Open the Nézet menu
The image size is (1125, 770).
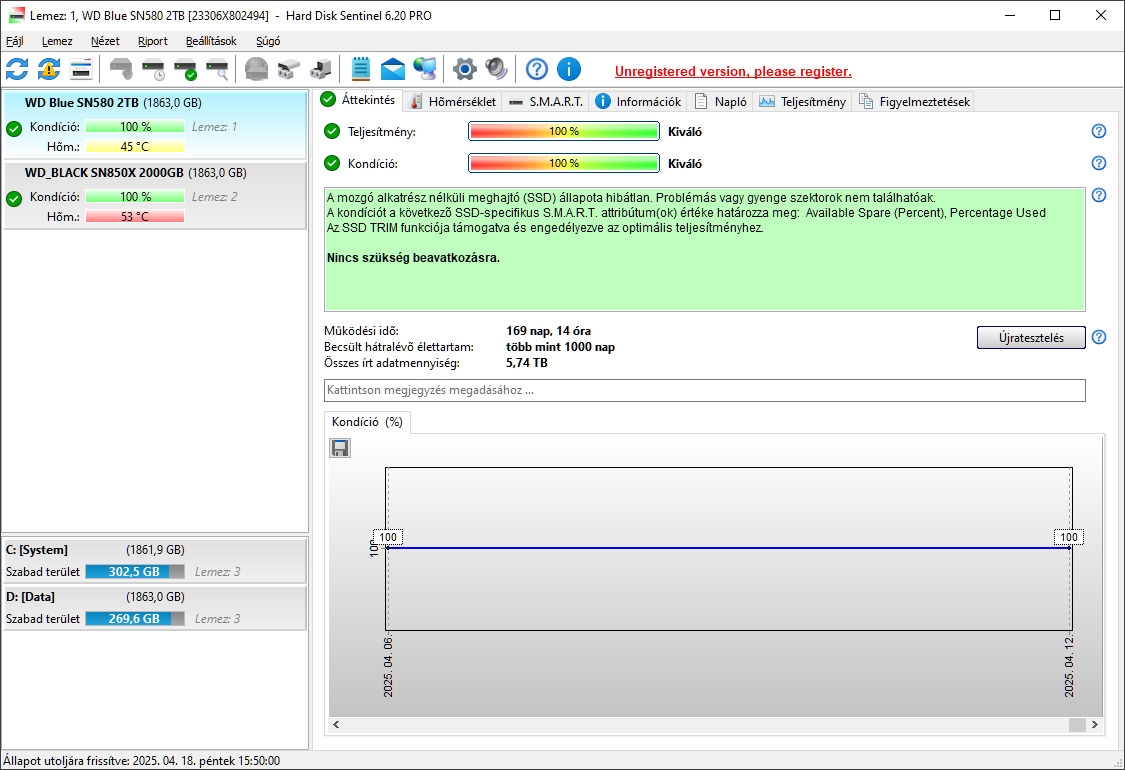(x=105, y=41)
